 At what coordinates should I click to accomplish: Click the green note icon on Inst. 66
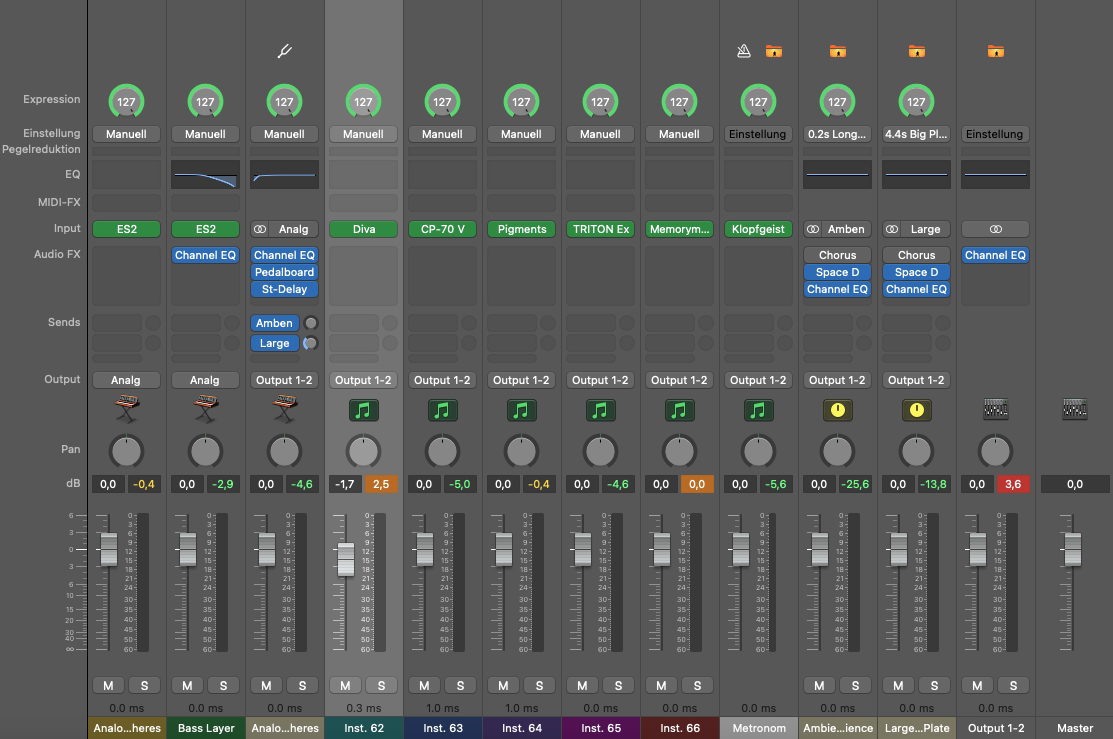(679, 410)
